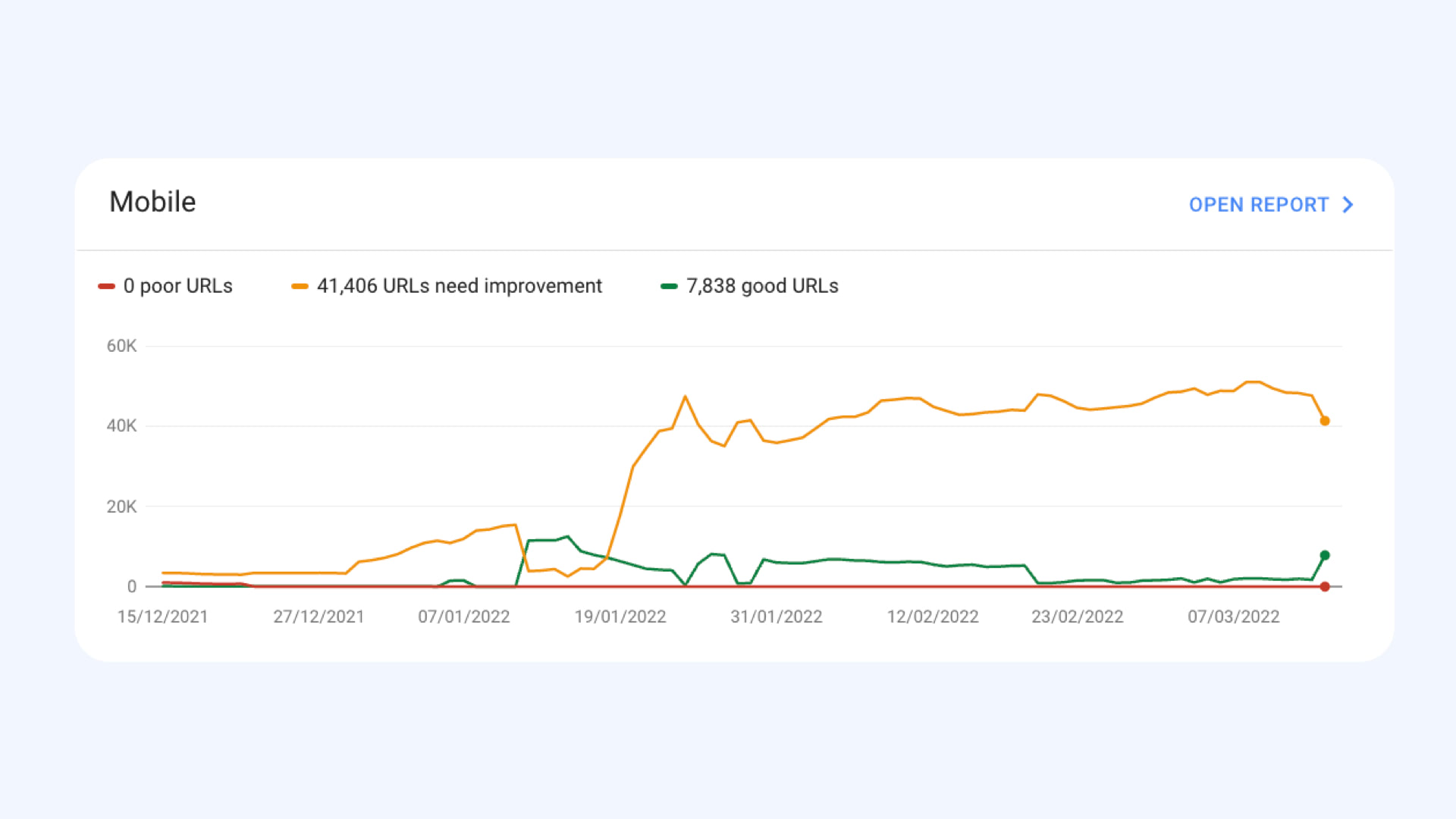Screen dimensions: 1456x819
Task: Click the 12/02/2022 date label
Action: [x=933, y=617]
